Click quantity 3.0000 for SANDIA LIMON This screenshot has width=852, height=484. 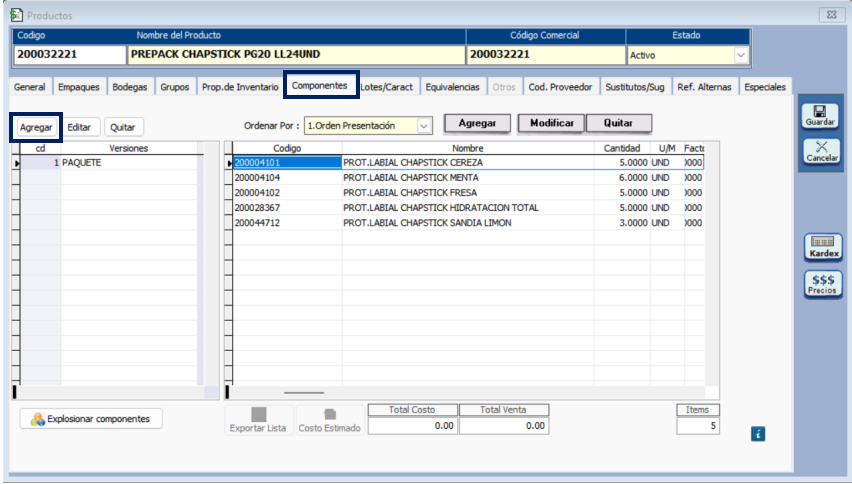pyautogui.click(x=622, y=223)
